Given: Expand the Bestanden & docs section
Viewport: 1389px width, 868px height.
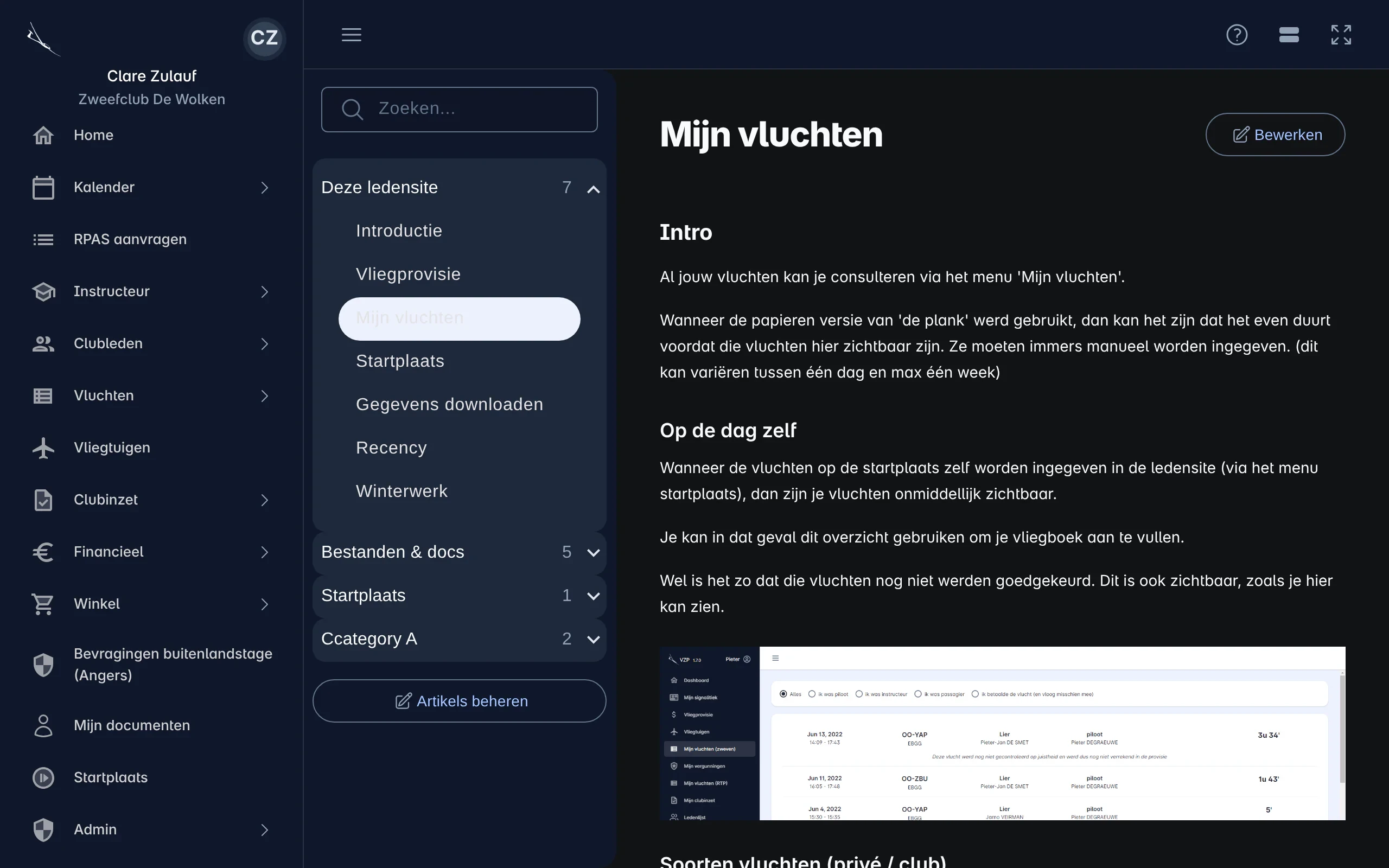Looking at the screenshot, I should 459,552.
